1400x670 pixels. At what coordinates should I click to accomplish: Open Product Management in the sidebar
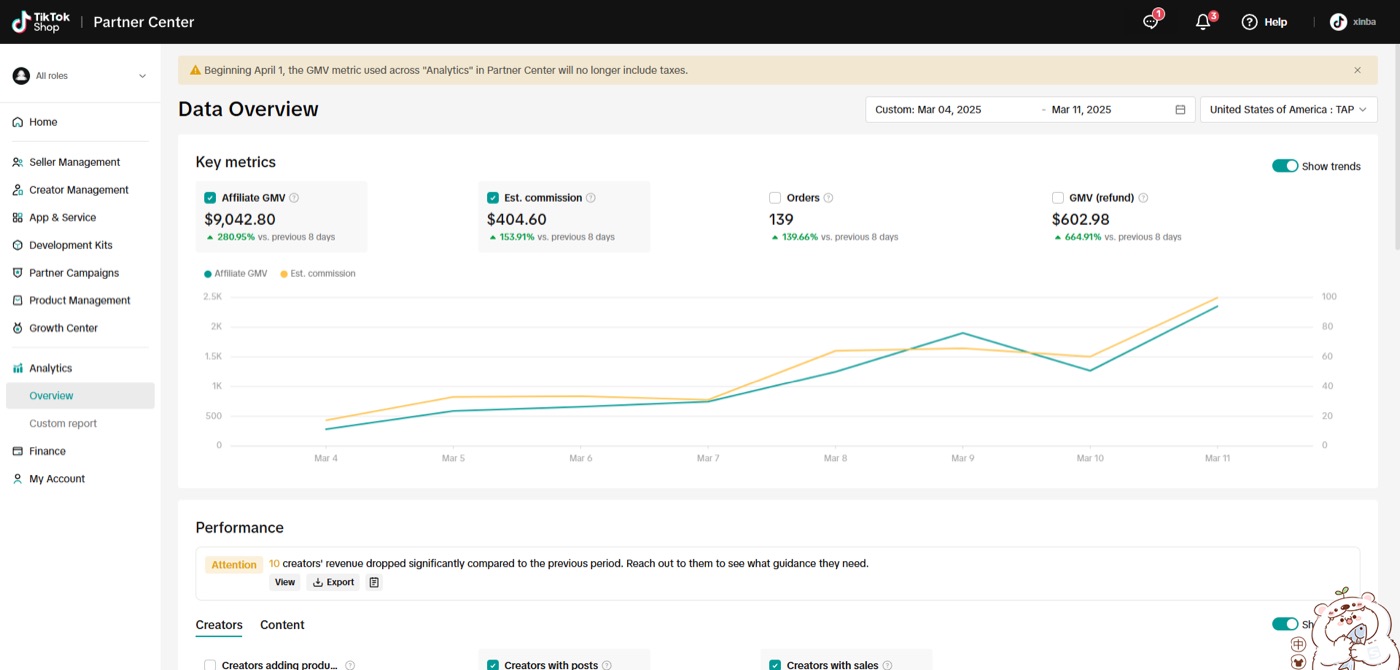click(x=80, y=300)
